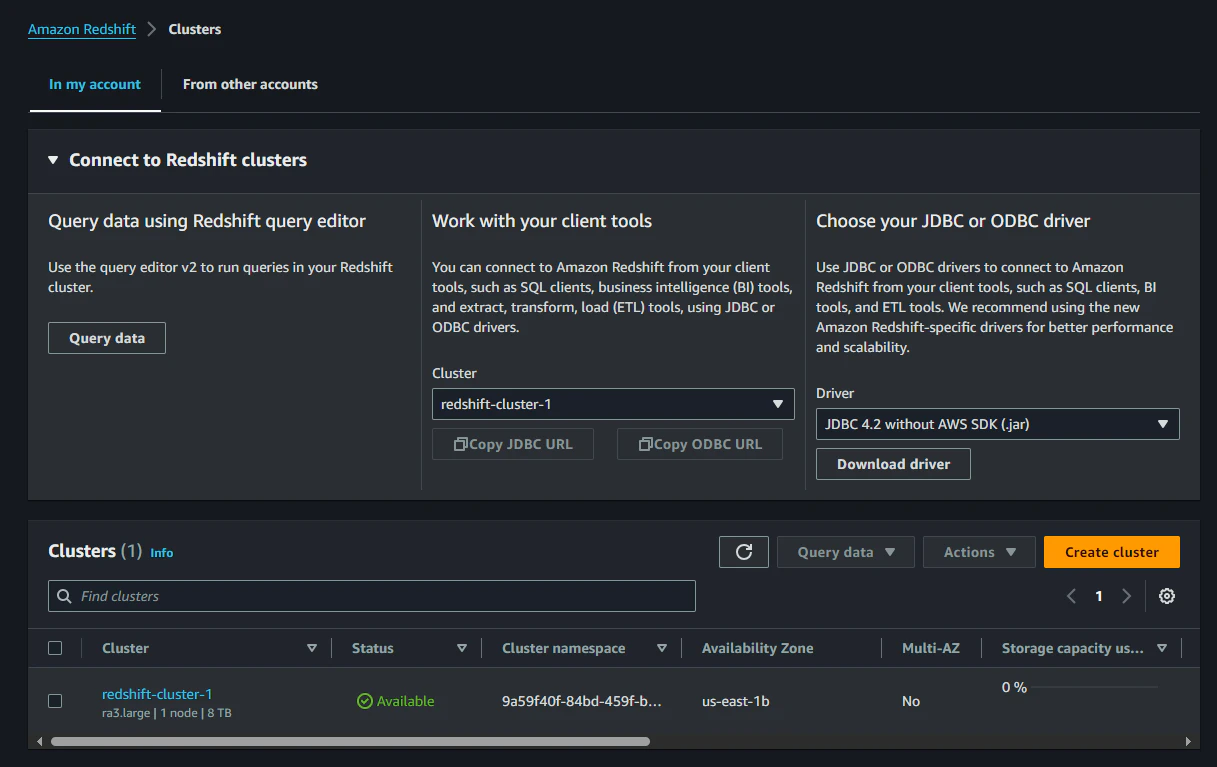Open the Actions dropdown menu
1217x767 pixels.
pos(980,552)
